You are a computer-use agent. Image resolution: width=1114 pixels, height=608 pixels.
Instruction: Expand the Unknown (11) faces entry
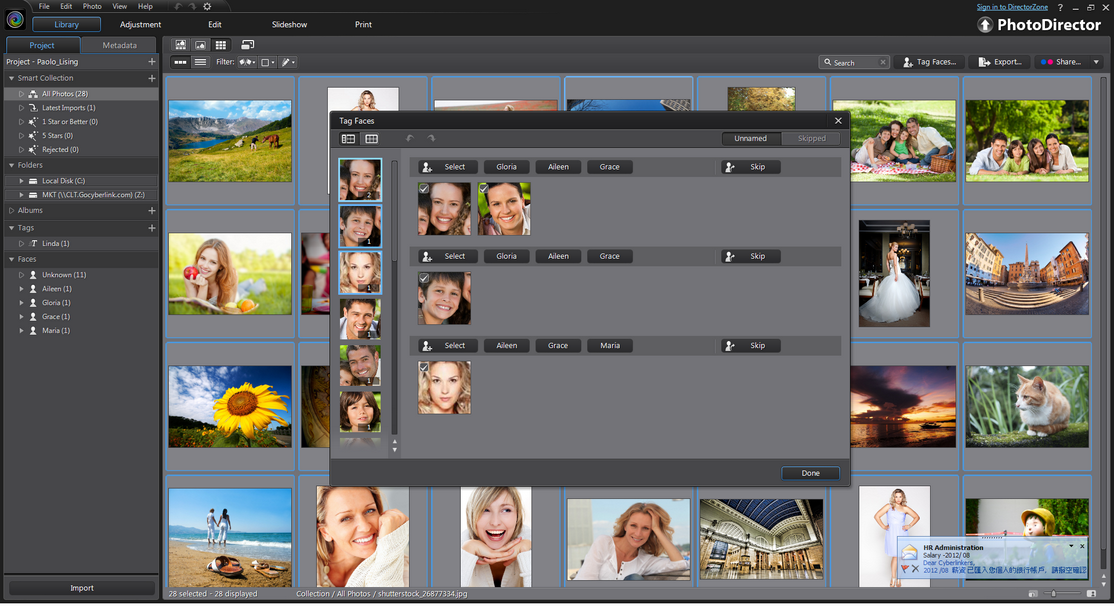[21, 275]
